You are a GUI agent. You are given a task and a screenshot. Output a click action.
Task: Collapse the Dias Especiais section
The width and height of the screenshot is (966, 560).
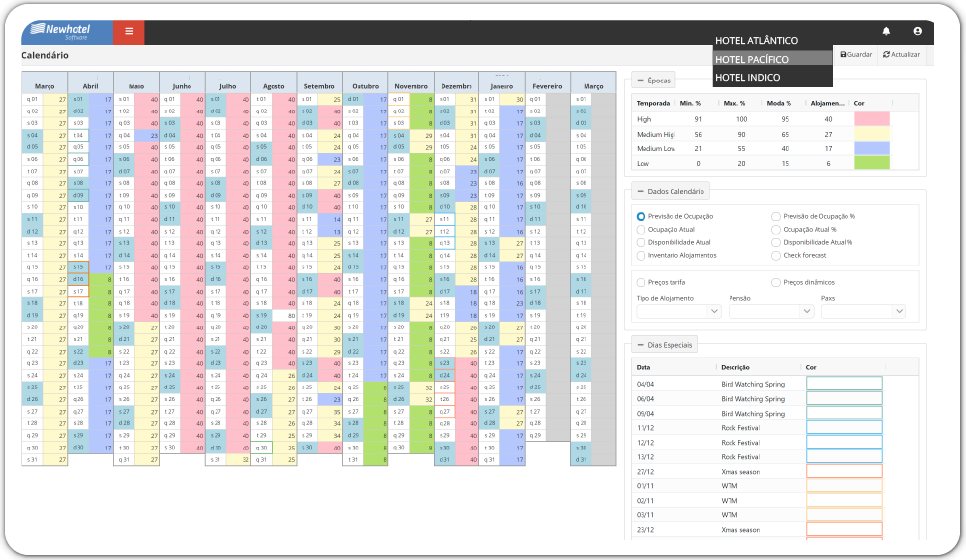click(x=665, y=345)
